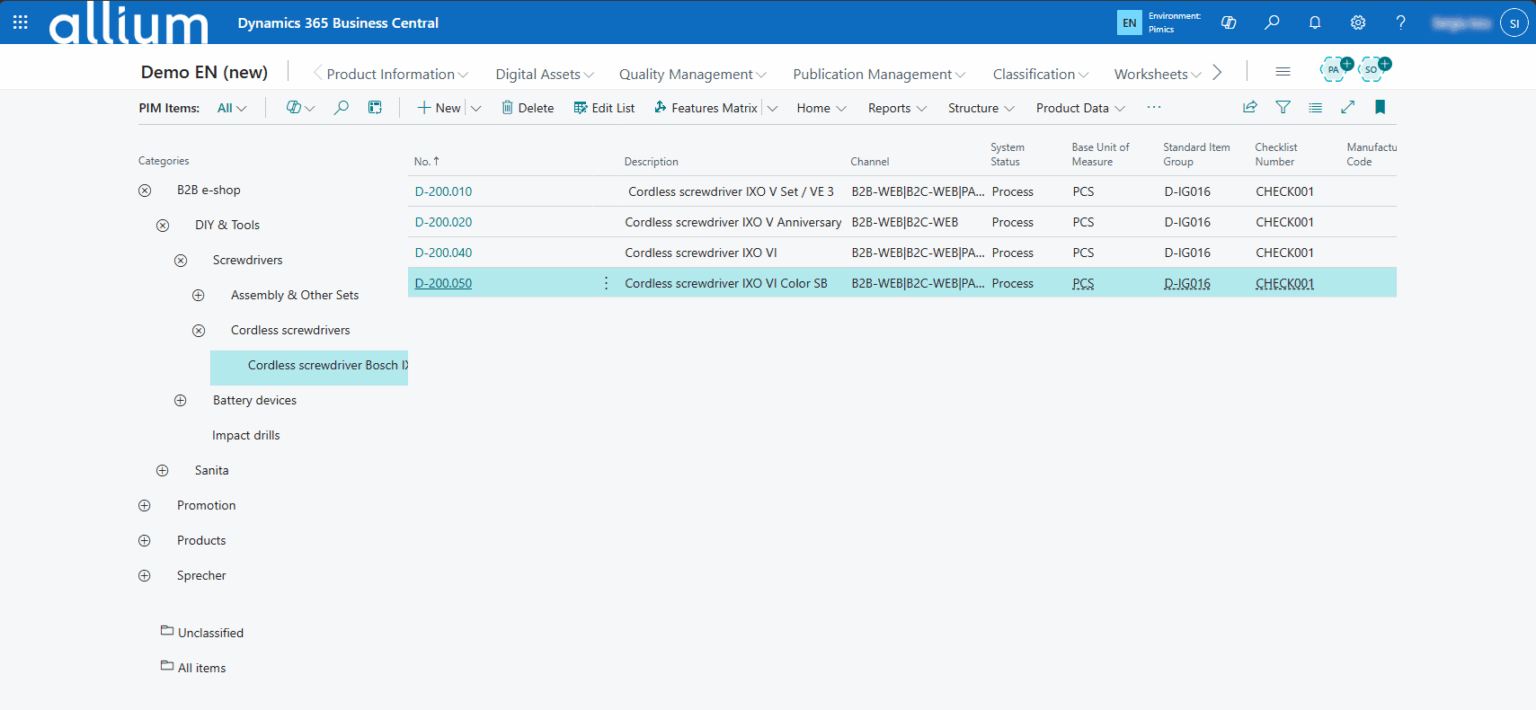Click the notifications bell icon
This screenshot has height=710, width=1536.
(1315, 22)
